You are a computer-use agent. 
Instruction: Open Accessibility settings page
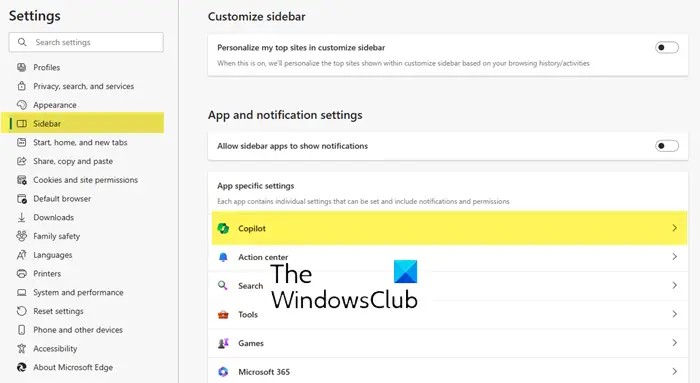coord(55,349)
